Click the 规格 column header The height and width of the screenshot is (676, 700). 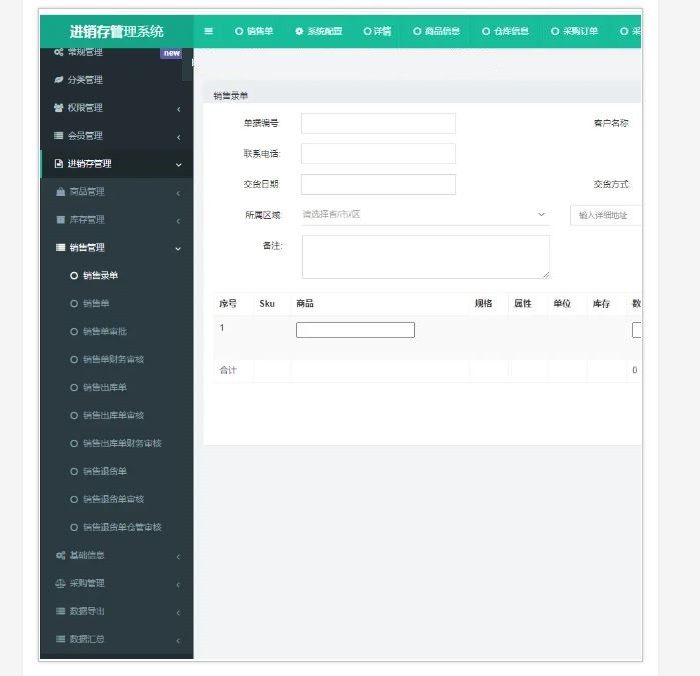click(x=483, y=304)
